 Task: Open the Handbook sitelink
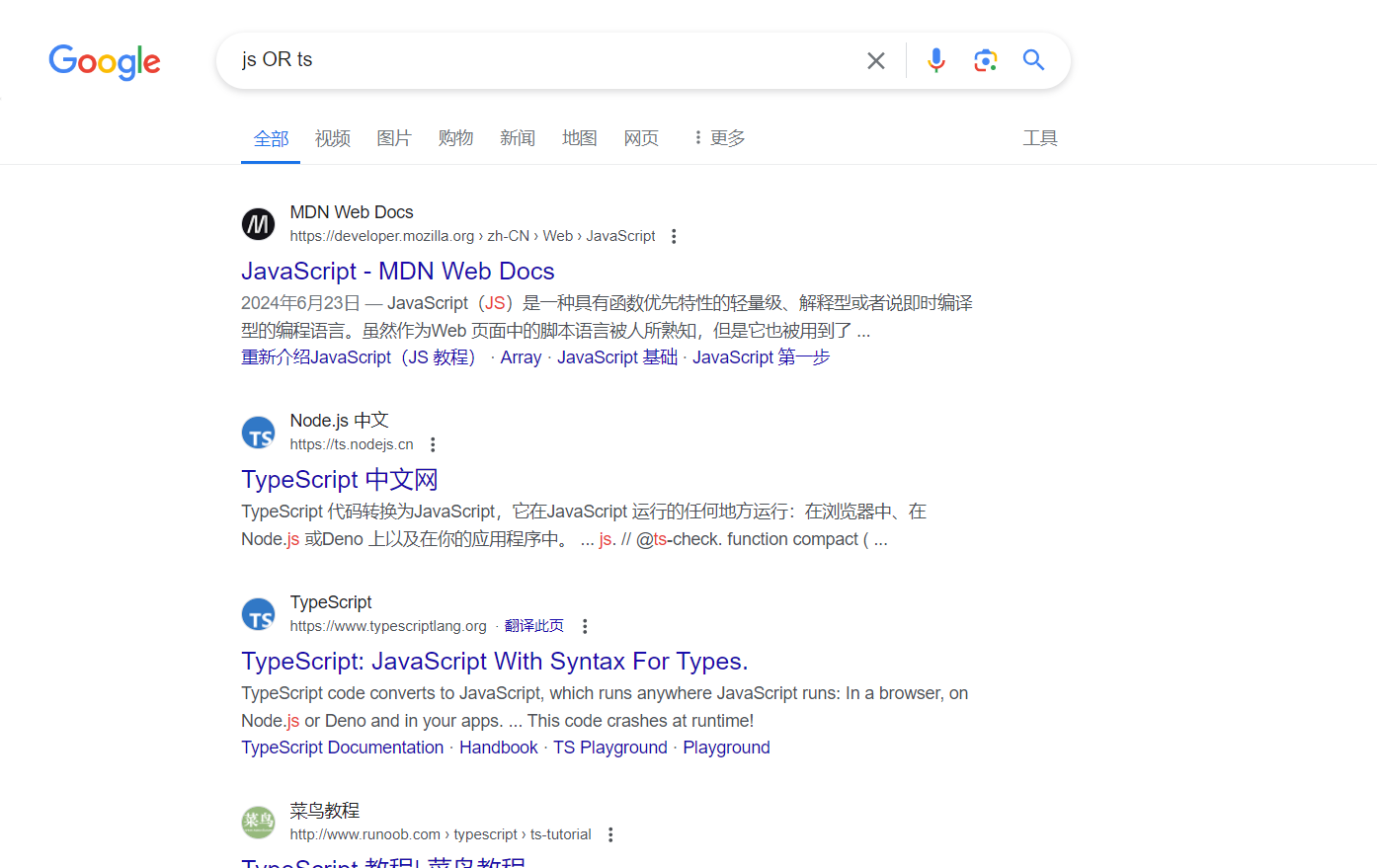tap(499, 748)
